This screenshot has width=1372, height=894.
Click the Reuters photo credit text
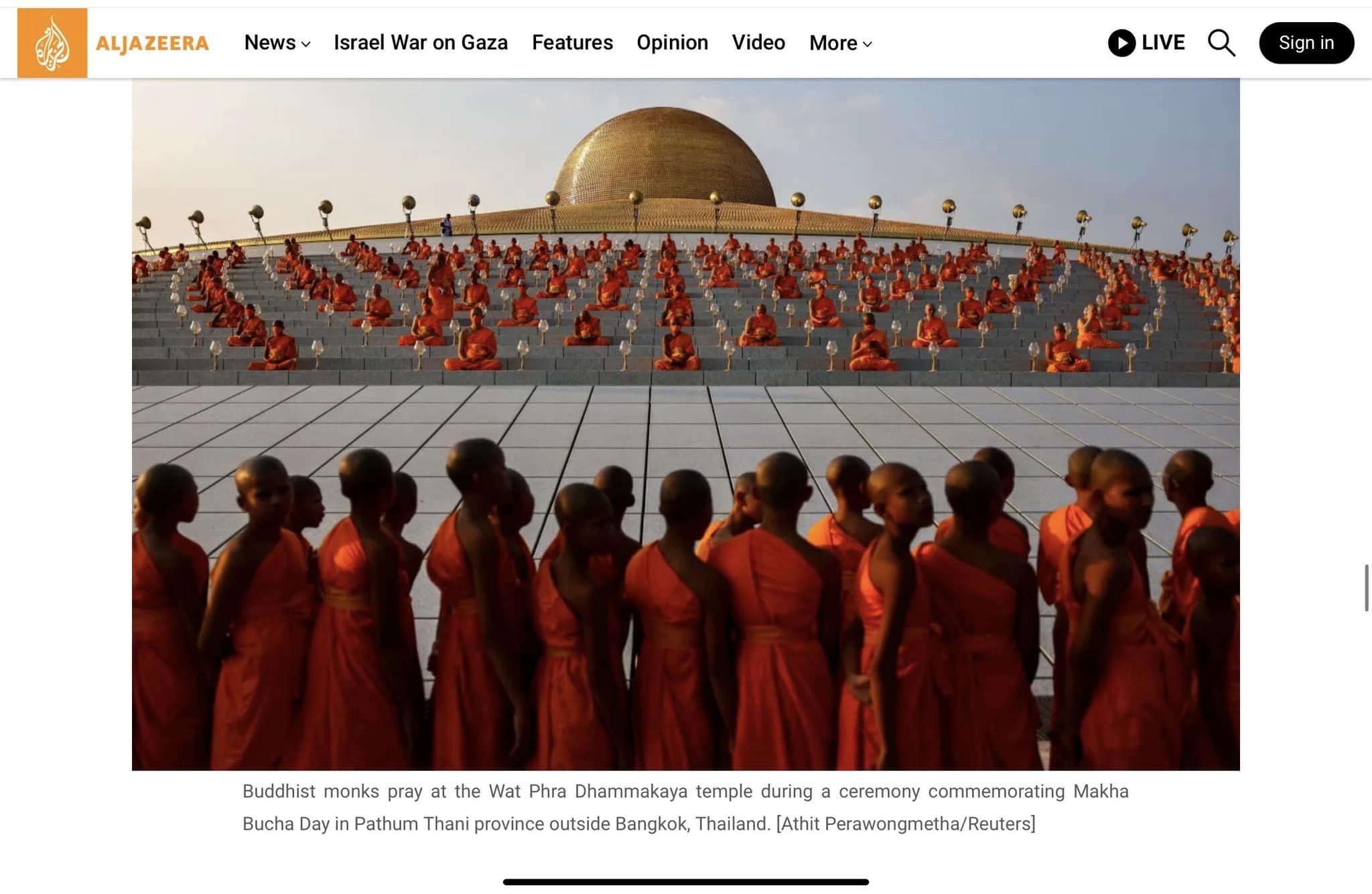(906, 824)
